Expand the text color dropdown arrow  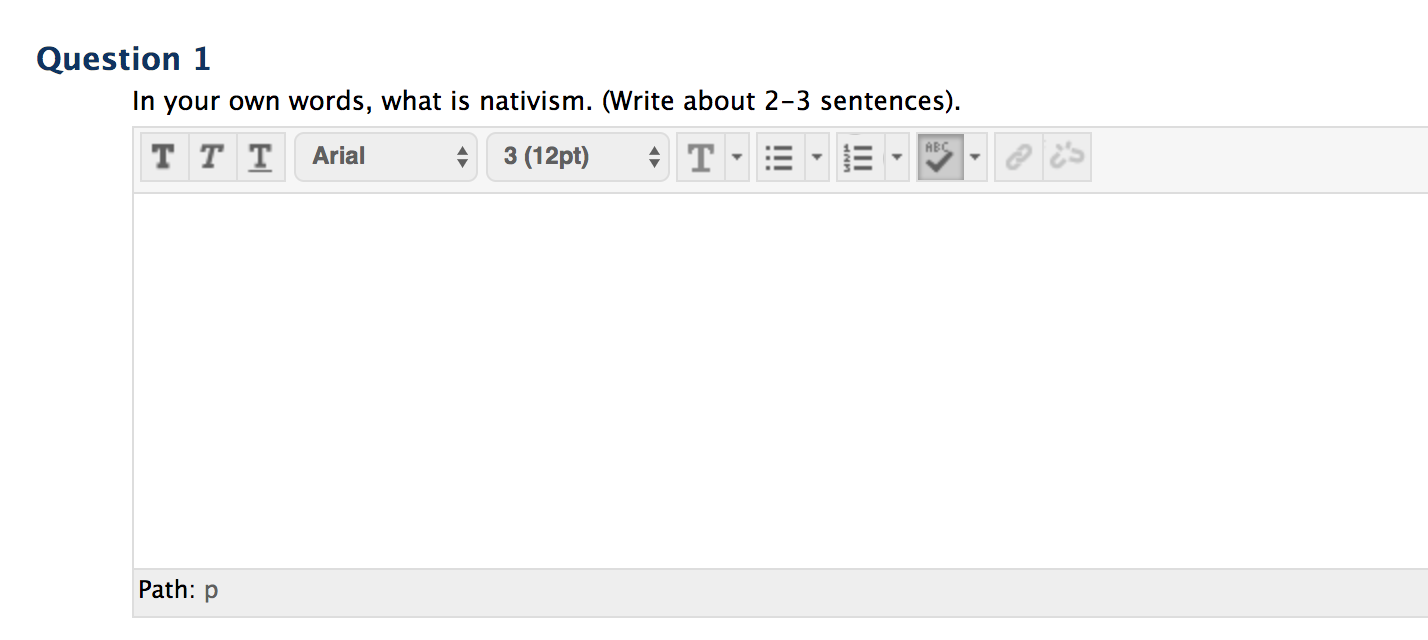[737, 157]
